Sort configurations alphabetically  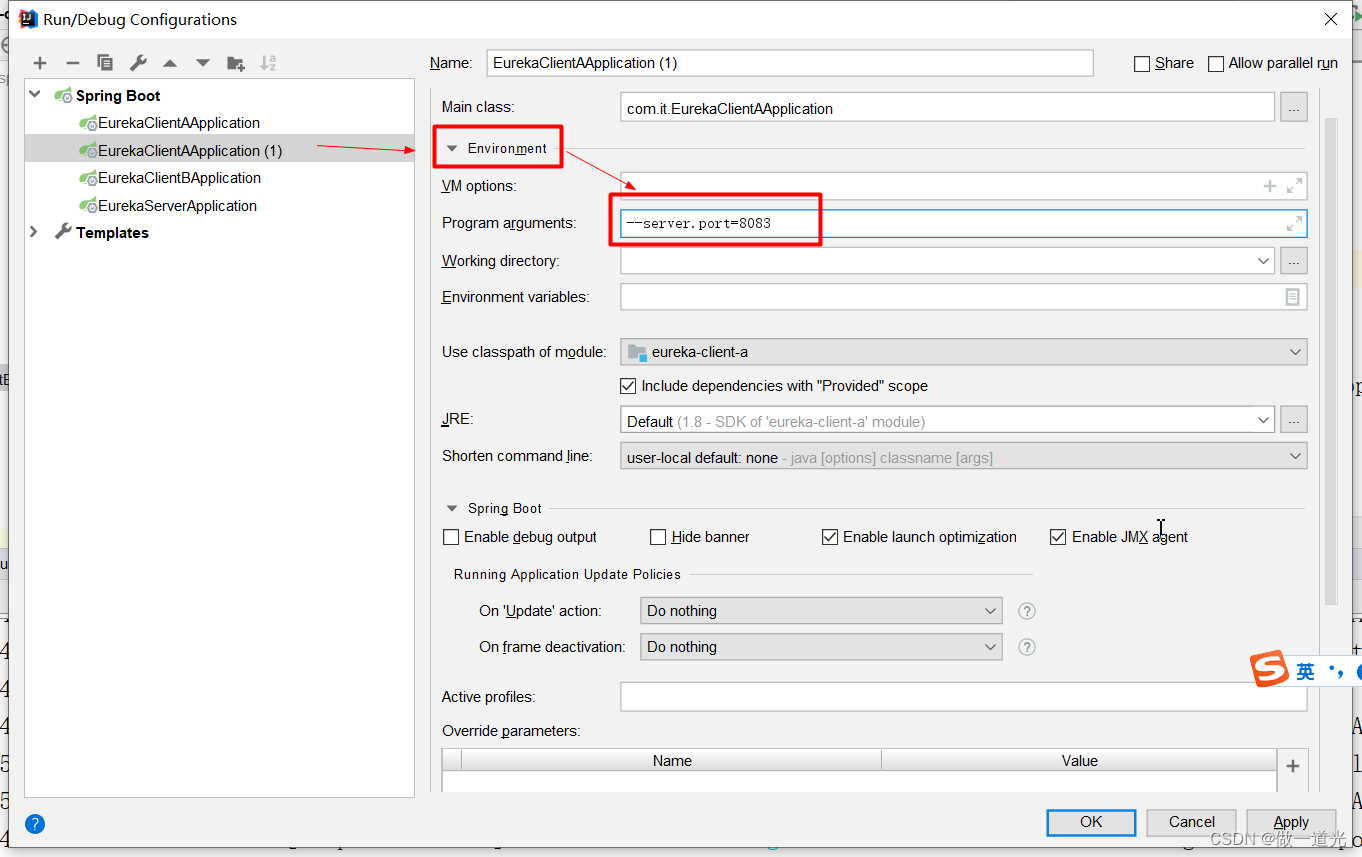tap(268, 63)
